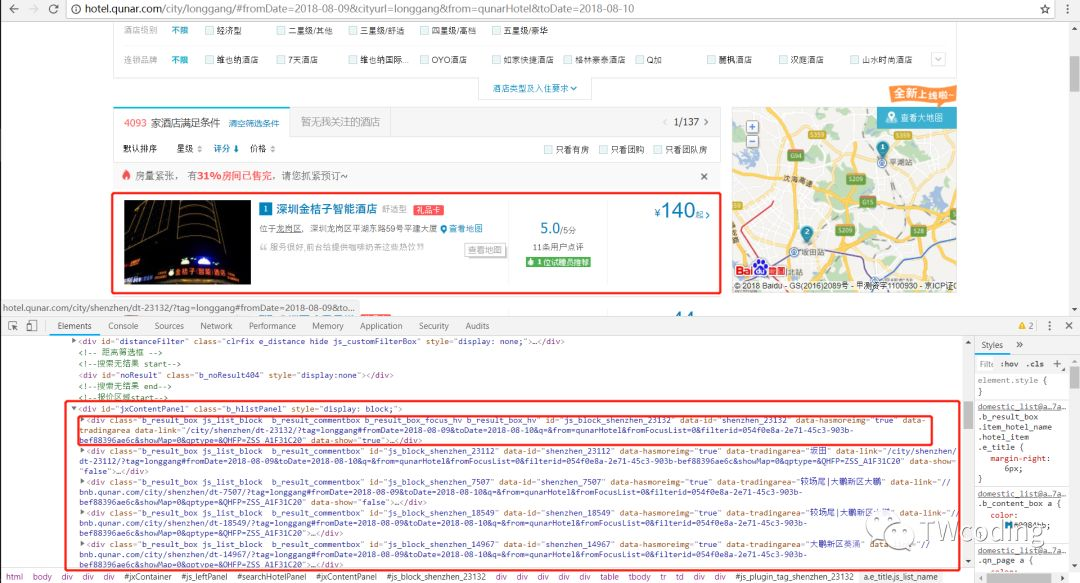Check the OYO酒店 brand checkbox
Screen dimensions: 1080x583
[424, 60]
